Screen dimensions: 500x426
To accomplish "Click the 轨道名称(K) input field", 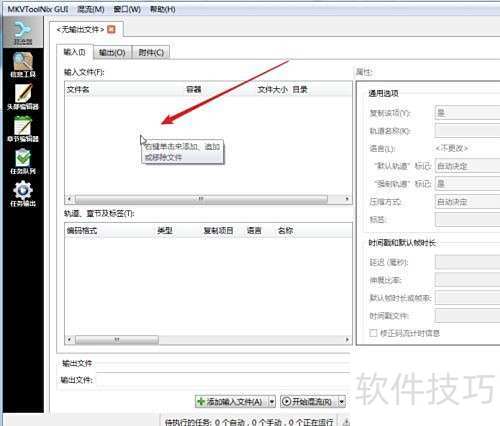I will [x=467, y=130].
